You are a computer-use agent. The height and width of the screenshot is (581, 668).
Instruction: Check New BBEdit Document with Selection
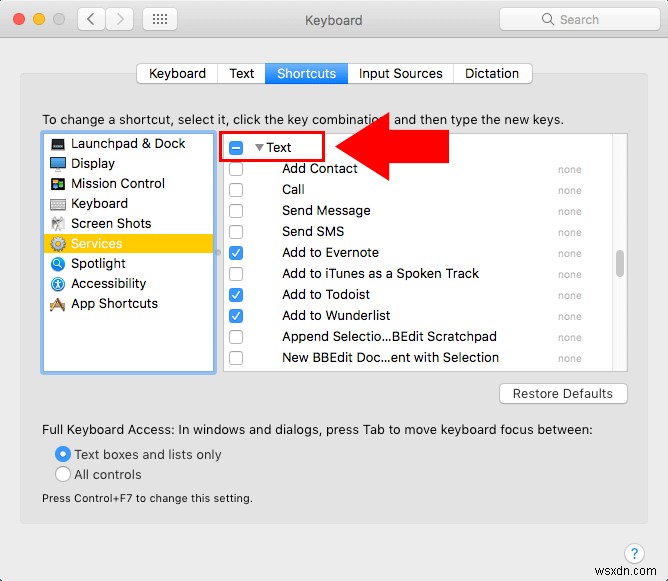(236, 358)
